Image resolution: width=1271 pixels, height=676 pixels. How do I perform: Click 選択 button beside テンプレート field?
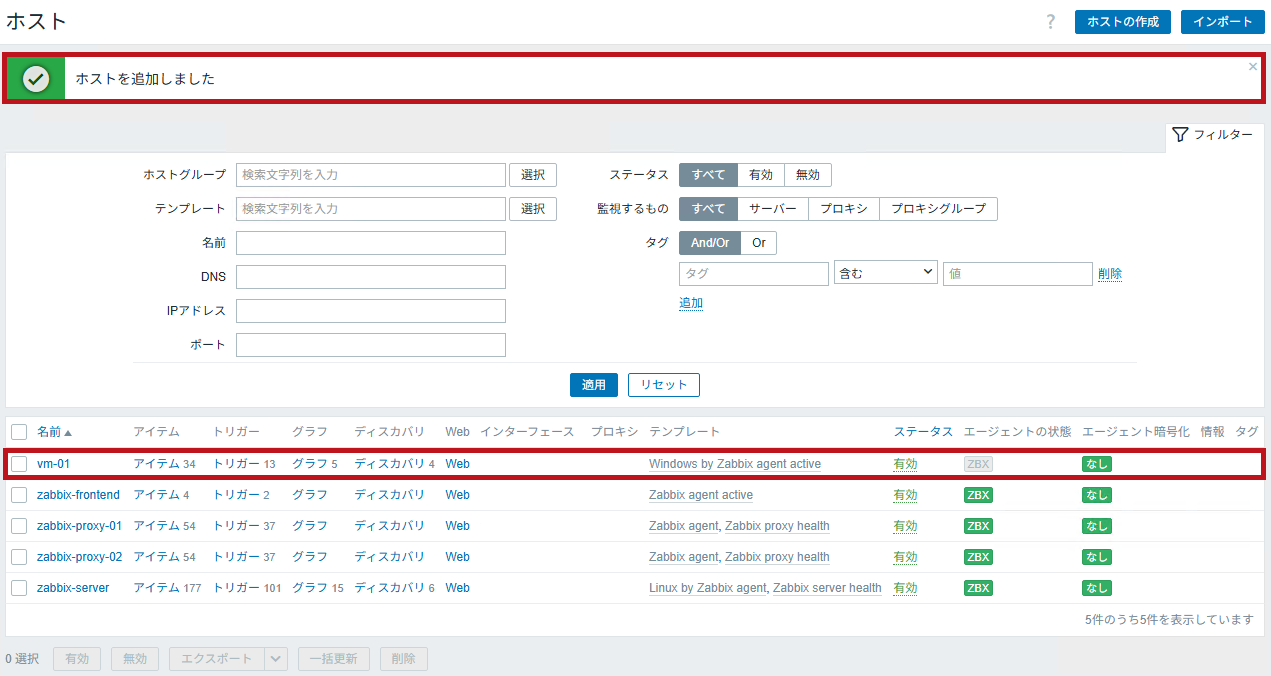point(533,209)
